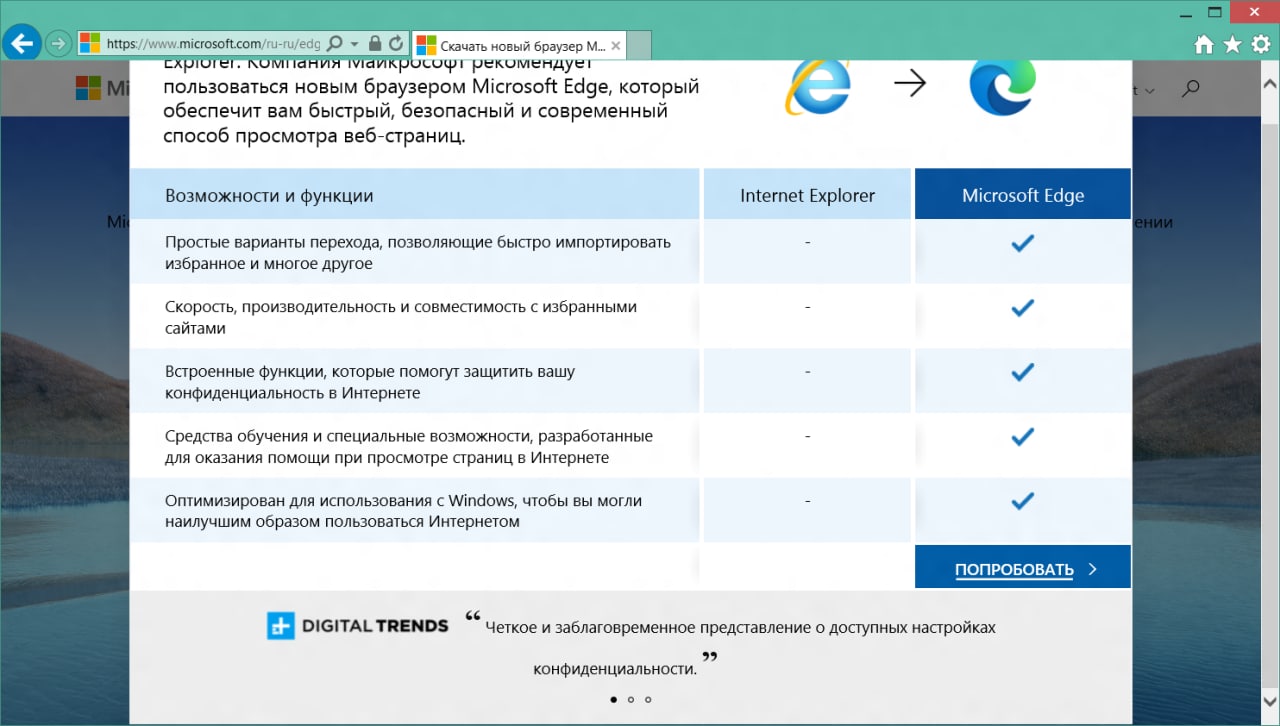Select the 'Скачать новый браузер M...' tab
Image resolution: width=1280 pixels, height=726 pixels.
(520, 45)
